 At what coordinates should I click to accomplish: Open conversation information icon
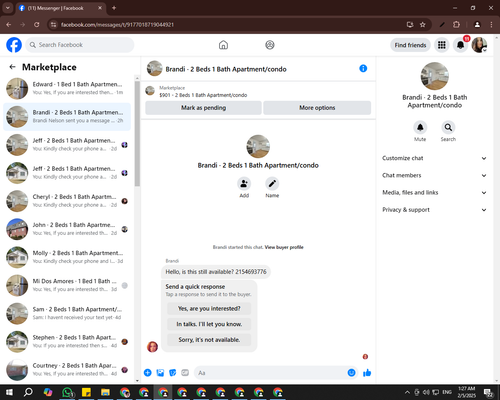tap(363, 68)
